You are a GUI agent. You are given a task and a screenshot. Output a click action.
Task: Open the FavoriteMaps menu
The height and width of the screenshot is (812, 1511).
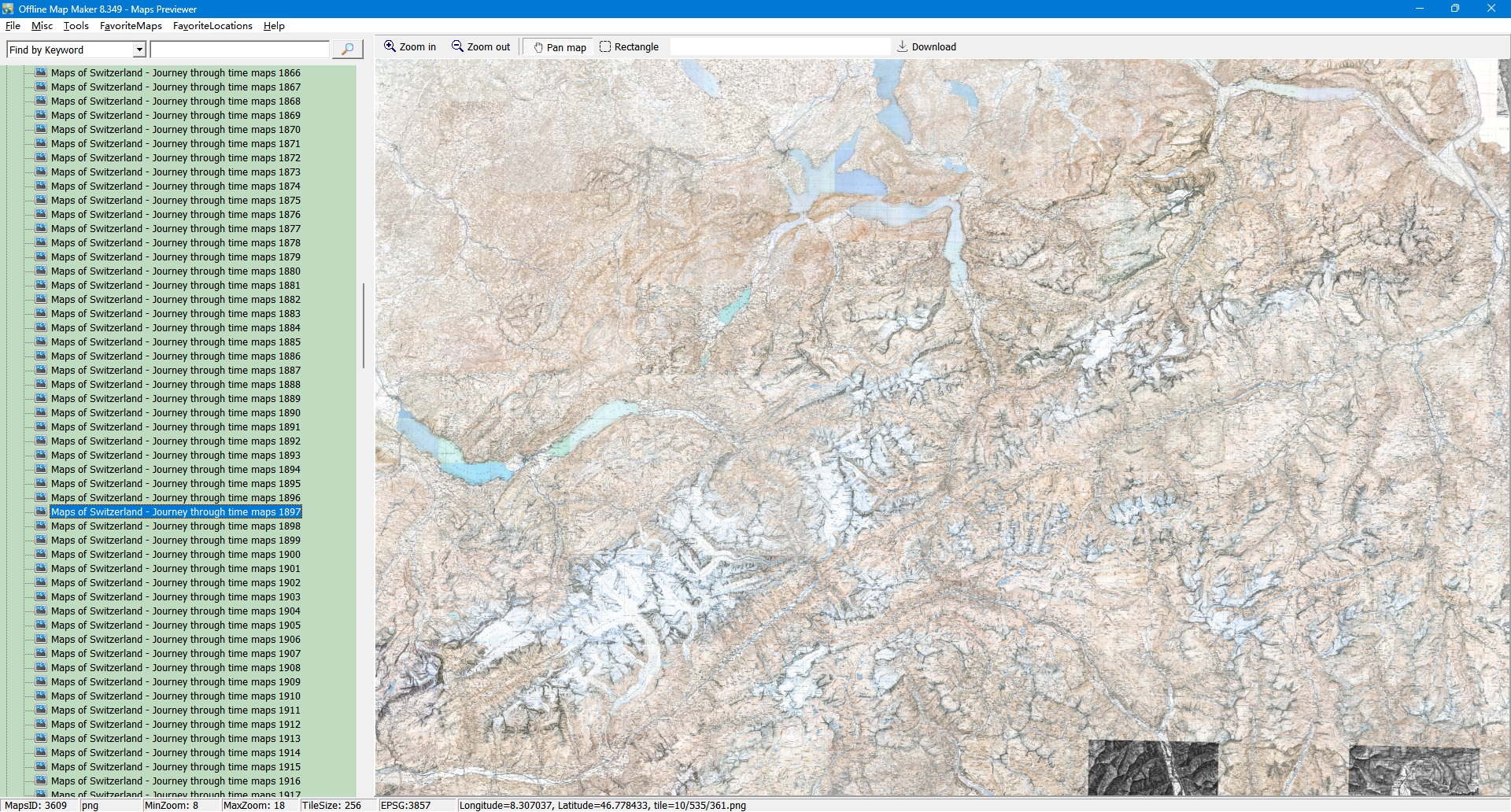131,26
